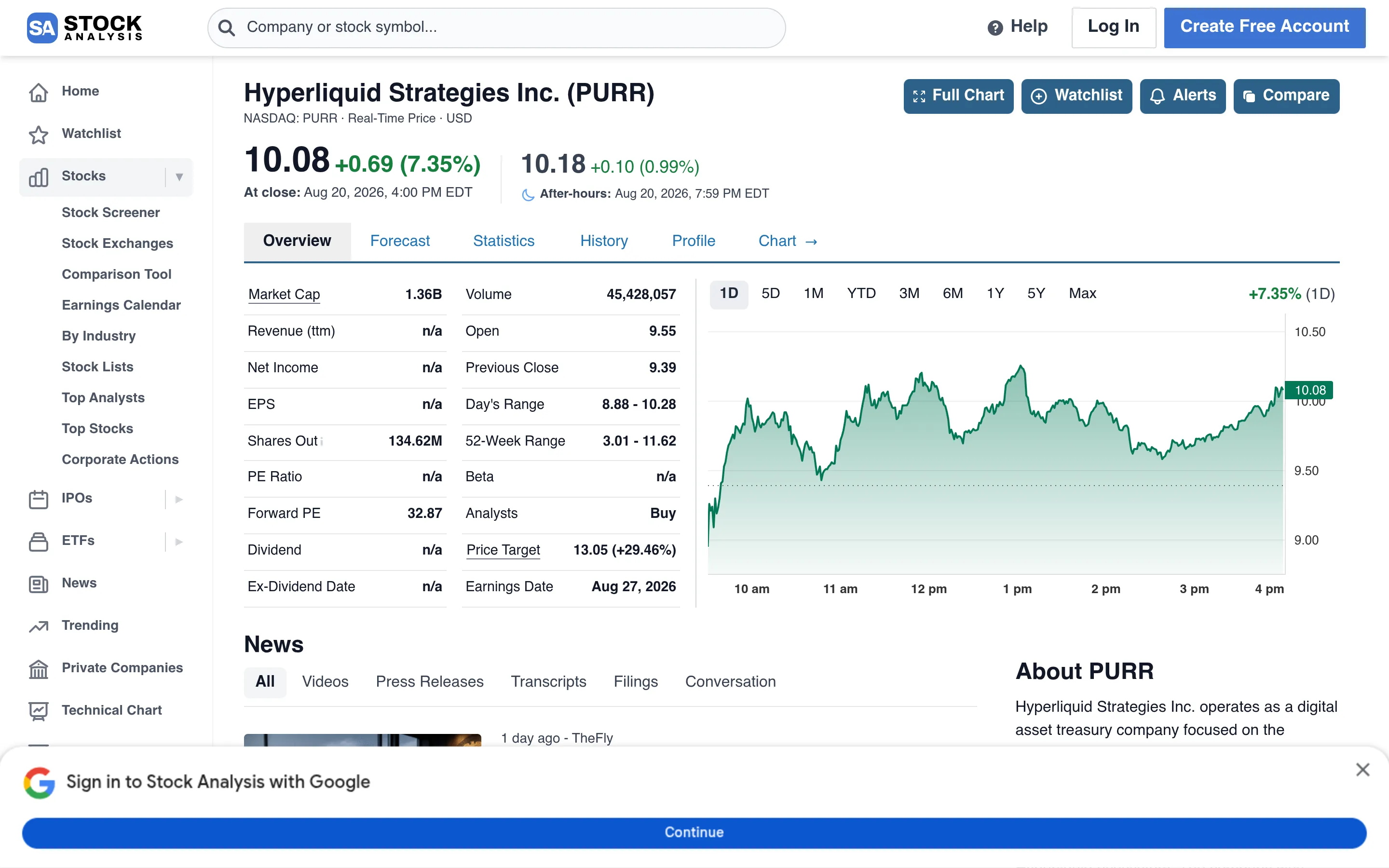The image size is (1389, 868).
Task: Click Create Free Account button
Action: 1265,27
